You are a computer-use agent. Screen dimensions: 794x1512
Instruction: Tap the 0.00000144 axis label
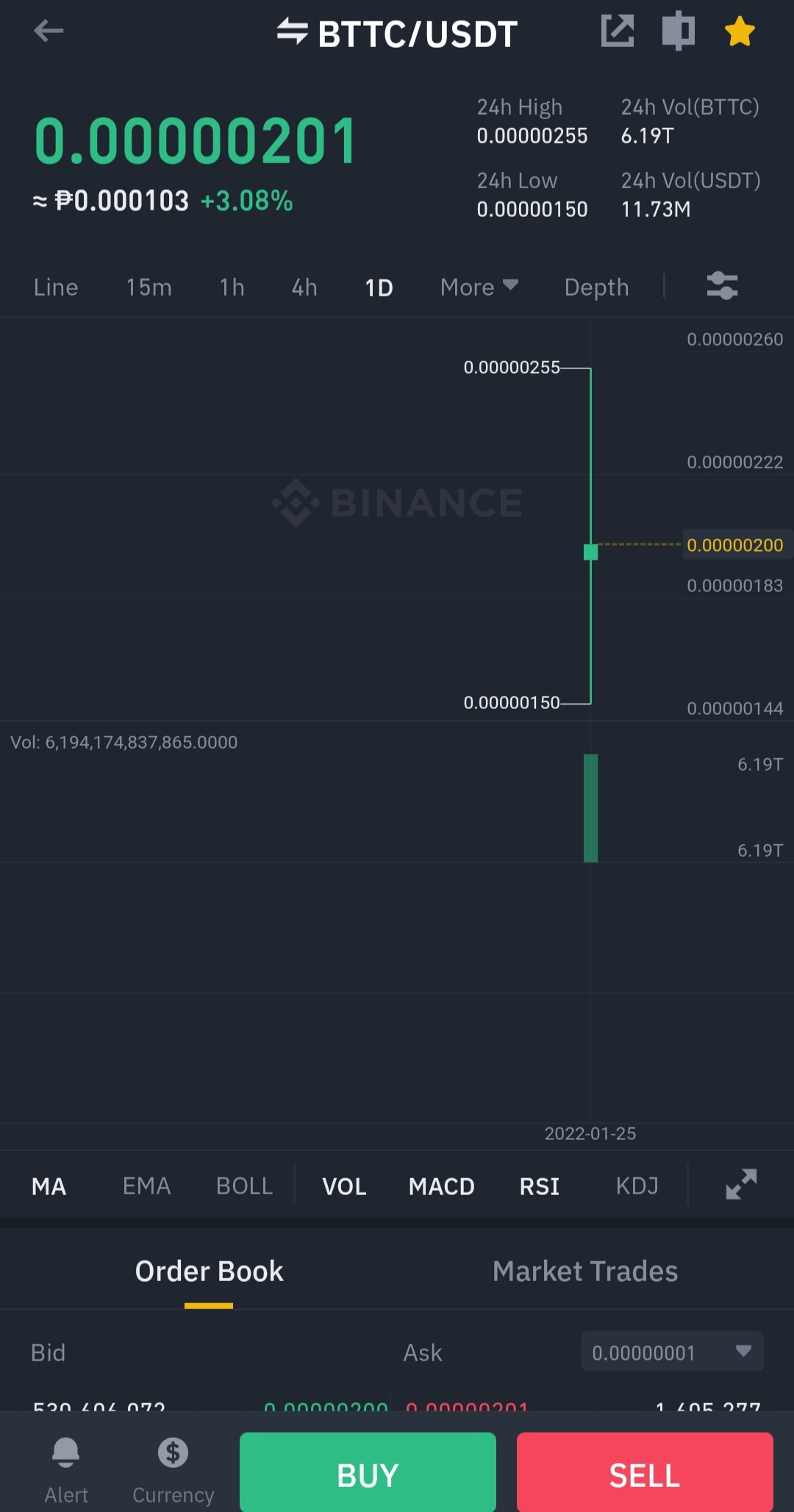[735, 708]
